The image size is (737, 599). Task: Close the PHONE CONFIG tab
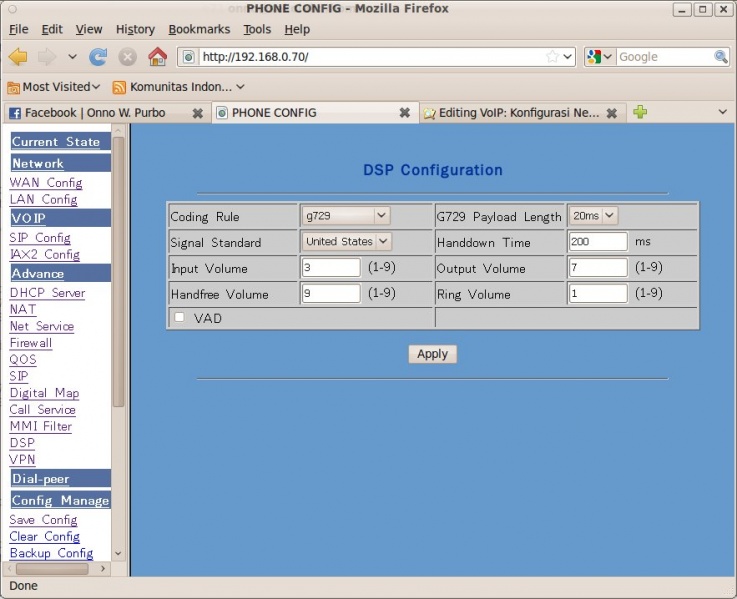404,113
